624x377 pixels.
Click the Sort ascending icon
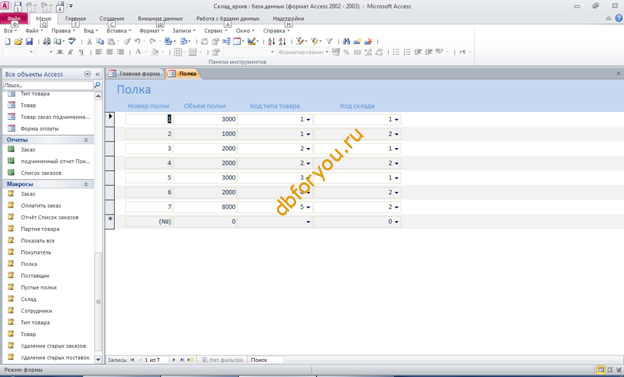[271, 41]
